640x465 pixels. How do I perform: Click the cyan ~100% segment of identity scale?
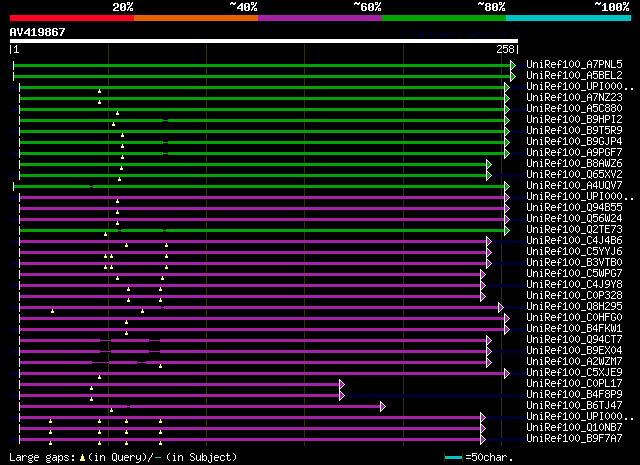click(569, 18)
